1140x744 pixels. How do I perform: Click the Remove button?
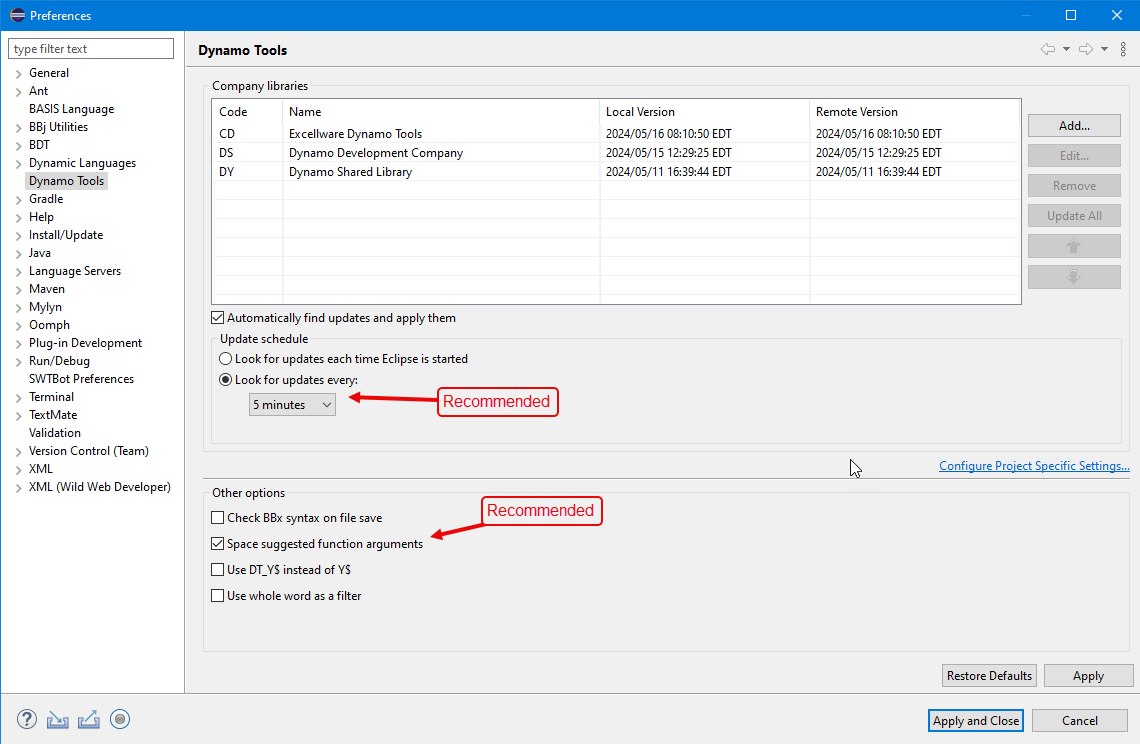tap(1074, 185)
